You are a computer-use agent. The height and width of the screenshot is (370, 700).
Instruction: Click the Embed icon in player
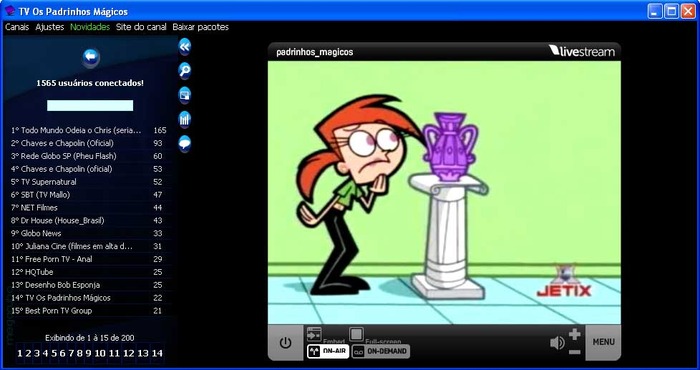pos(314,333)
